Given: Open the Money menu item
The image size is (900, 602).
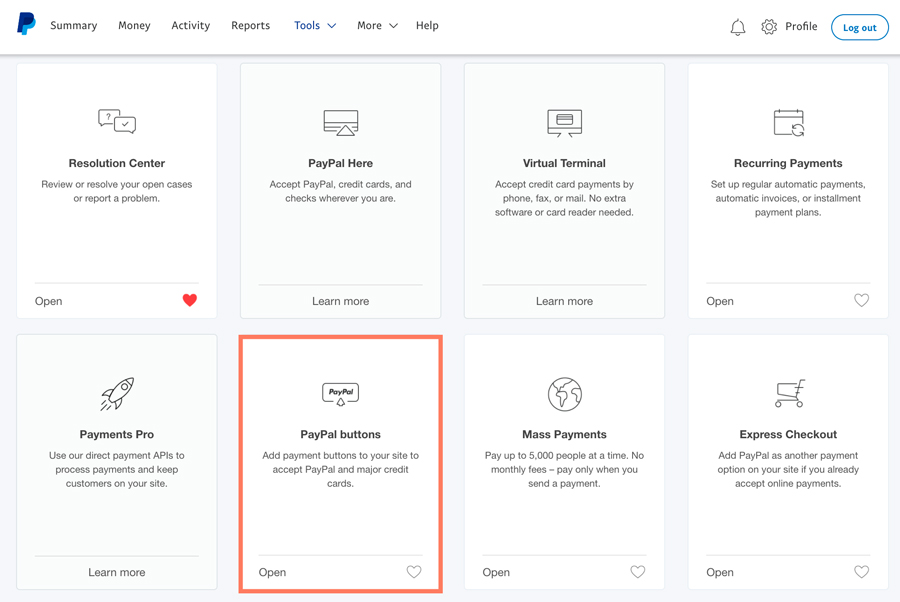Looking at the screenshot, I should pos(134,25).
